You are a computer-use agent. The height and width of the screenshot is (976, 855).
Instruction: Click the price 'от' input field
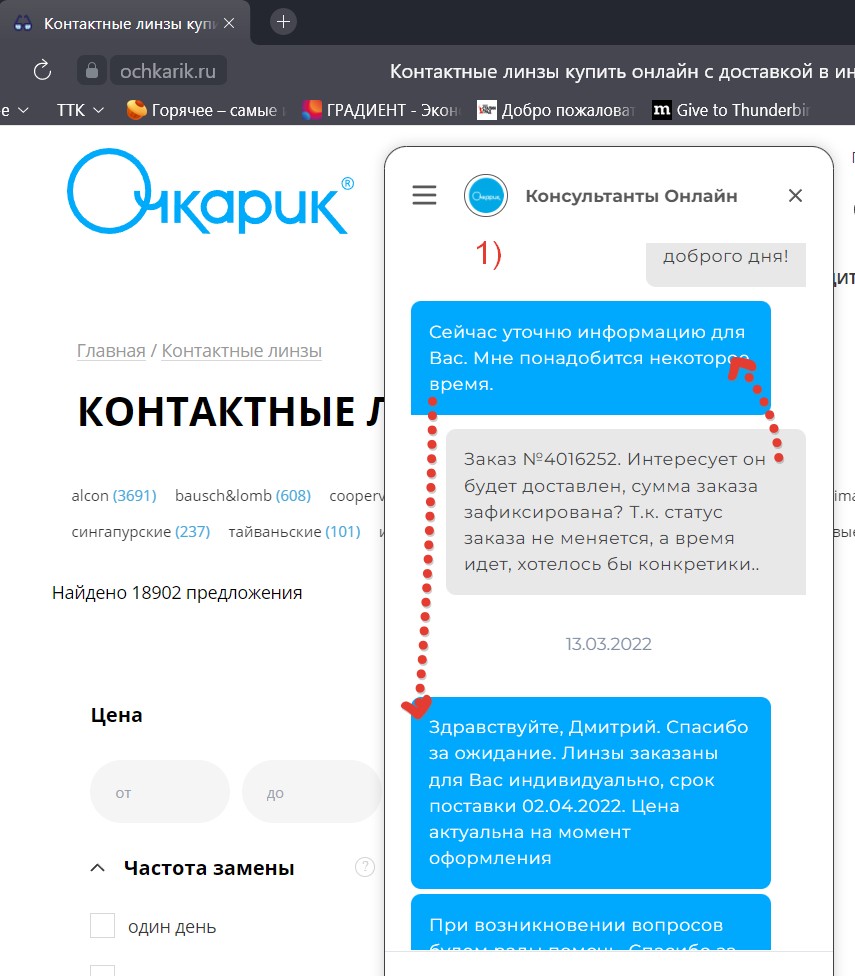[160, 792]
